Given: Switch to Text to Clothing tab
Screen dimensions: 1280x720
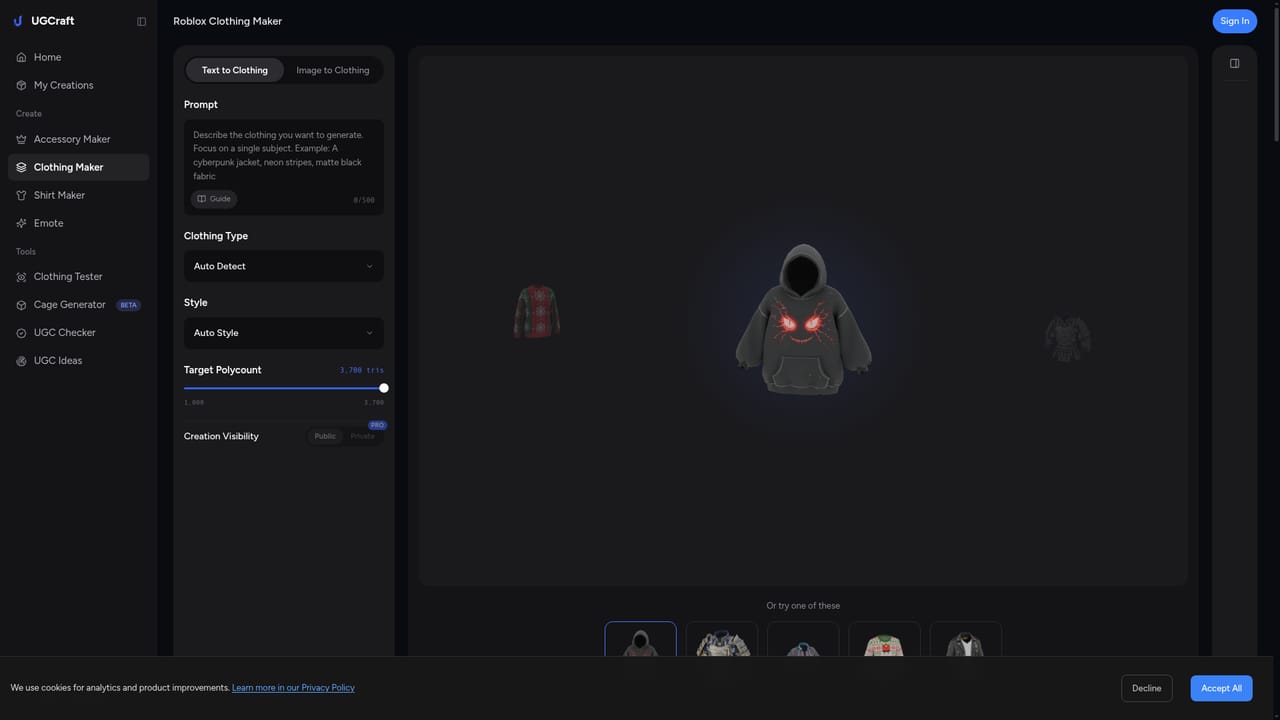Looking at the screenshot, I should pos(235,70).
